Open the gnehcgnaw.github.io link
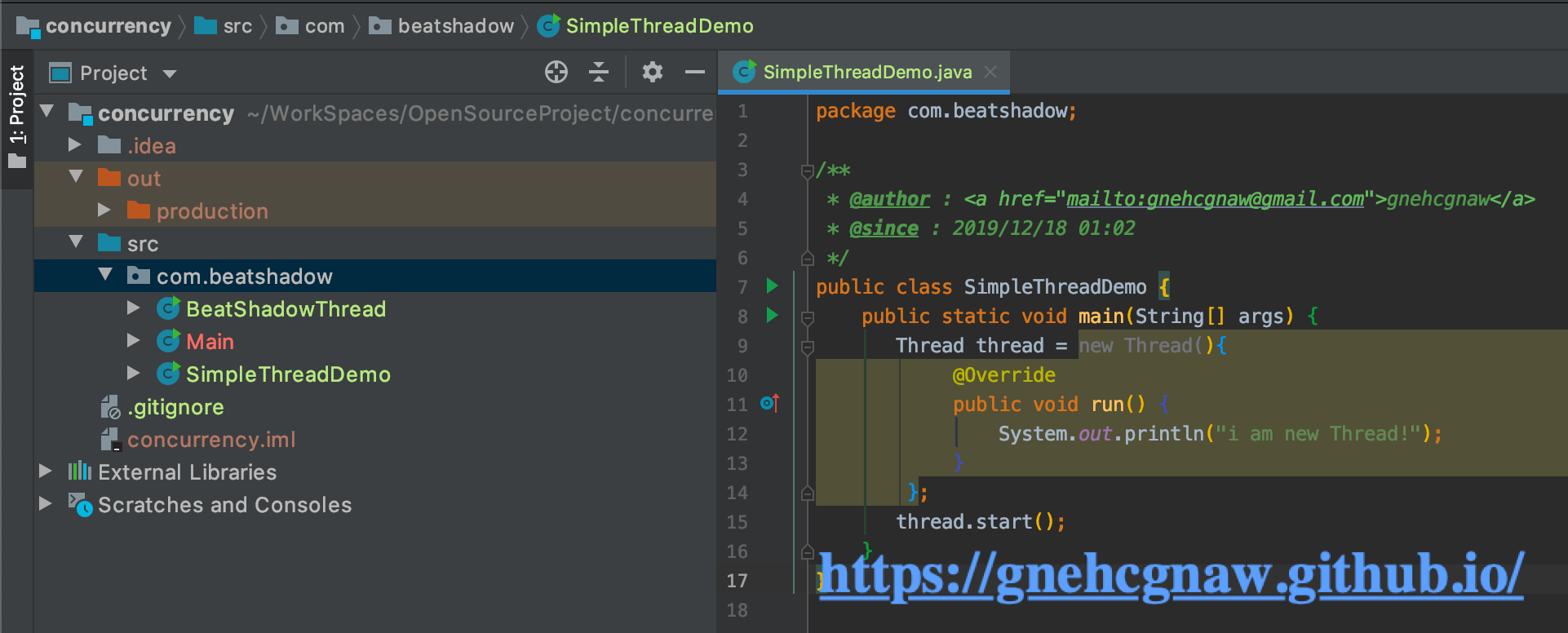Image resolution: width=1568 pixels, height=633 pixels. [1170, 576]
